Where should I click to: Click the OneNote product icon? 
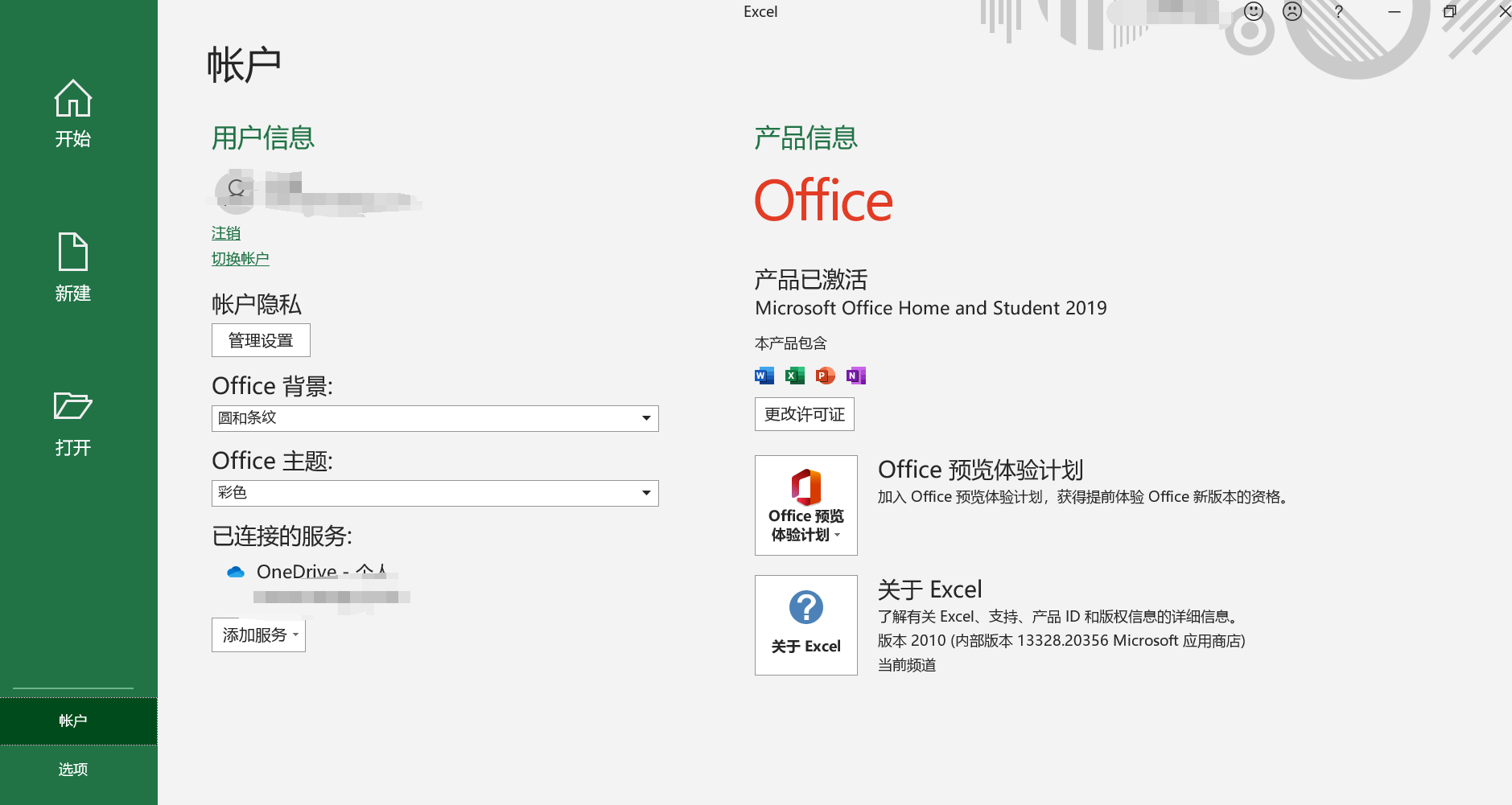[x=856, y=376]
